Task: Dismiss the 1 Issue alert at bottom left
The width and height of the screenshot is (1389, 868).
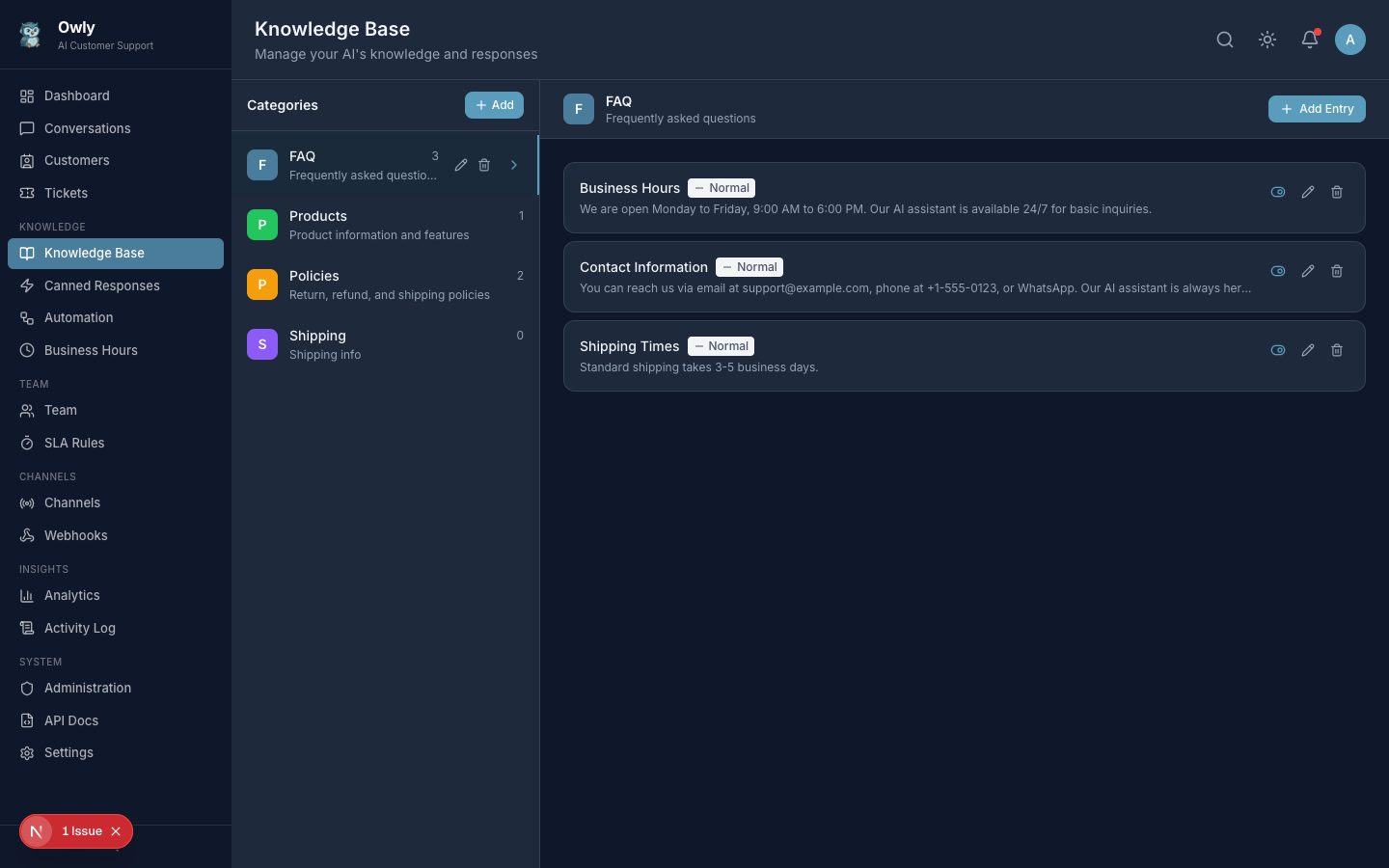Action: click(x=116, y=831)
